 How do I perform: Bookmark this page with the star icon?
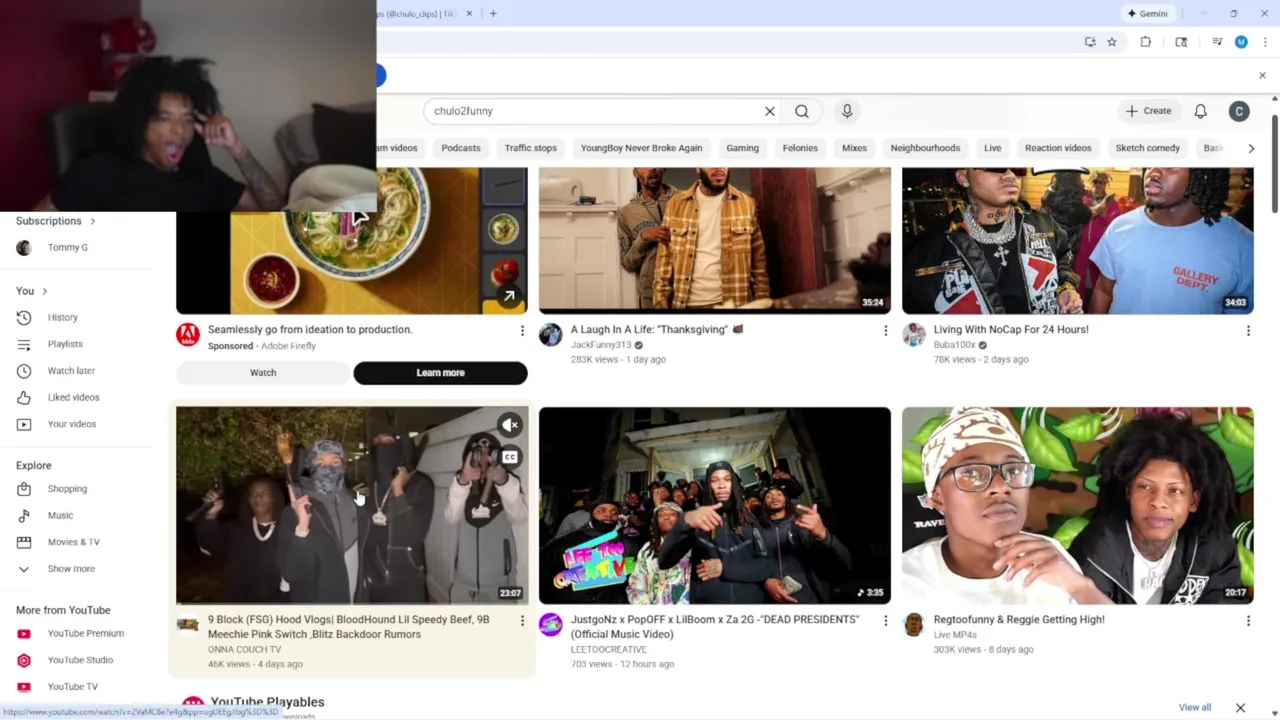tap(1111, 42)
